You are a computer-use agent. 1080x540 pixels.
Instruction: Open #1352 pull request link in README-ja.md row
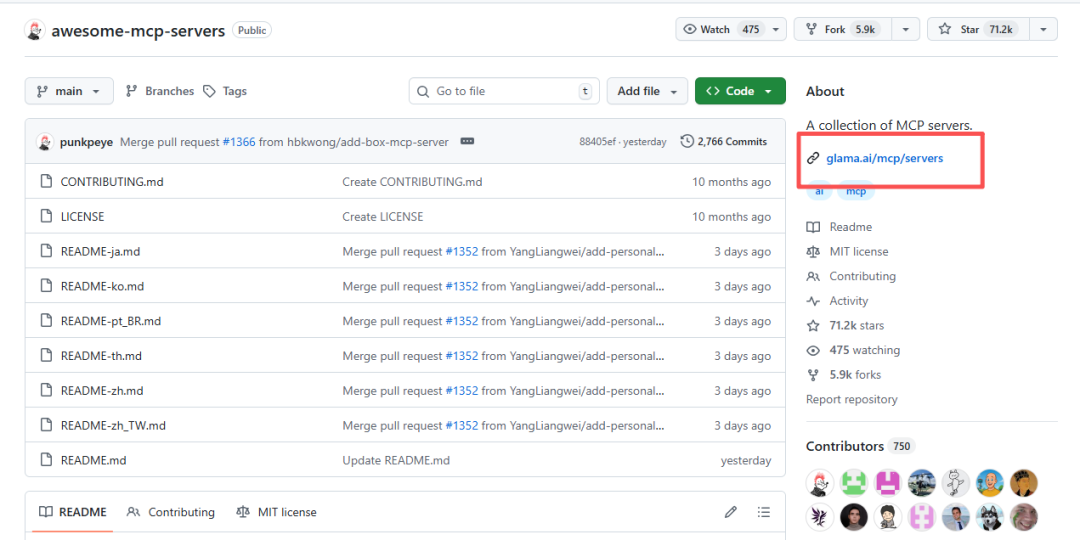click(461, 251)
